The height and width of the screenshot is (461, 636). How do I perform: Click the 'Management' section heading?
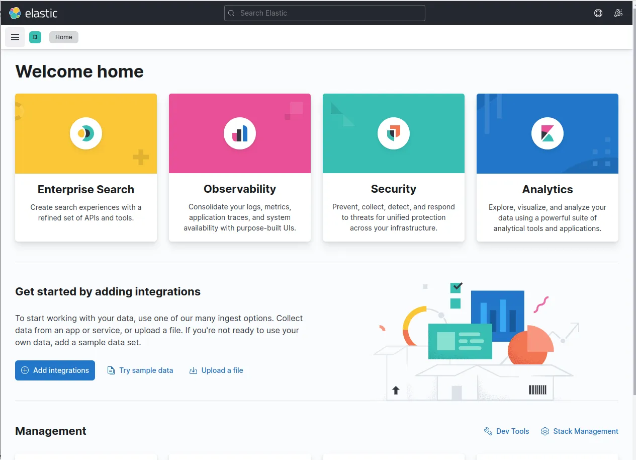click(x=51, y=431)
